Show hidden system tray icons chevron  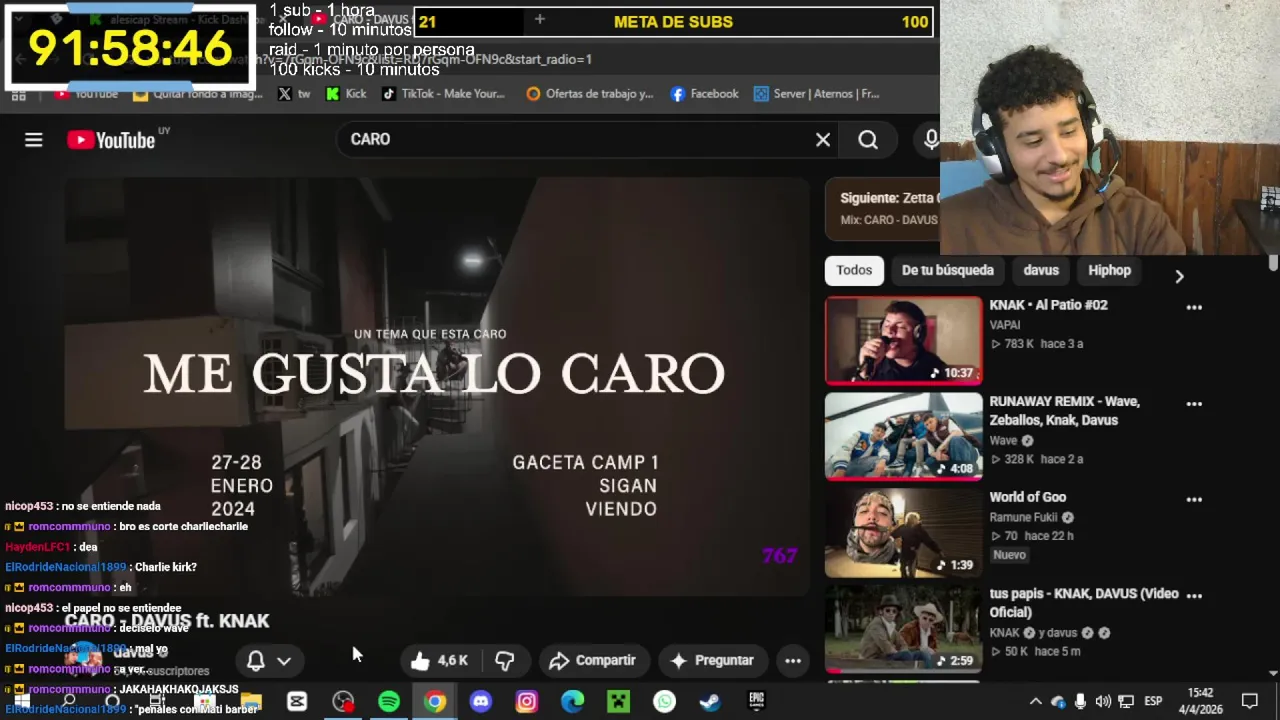[1035, 702]
